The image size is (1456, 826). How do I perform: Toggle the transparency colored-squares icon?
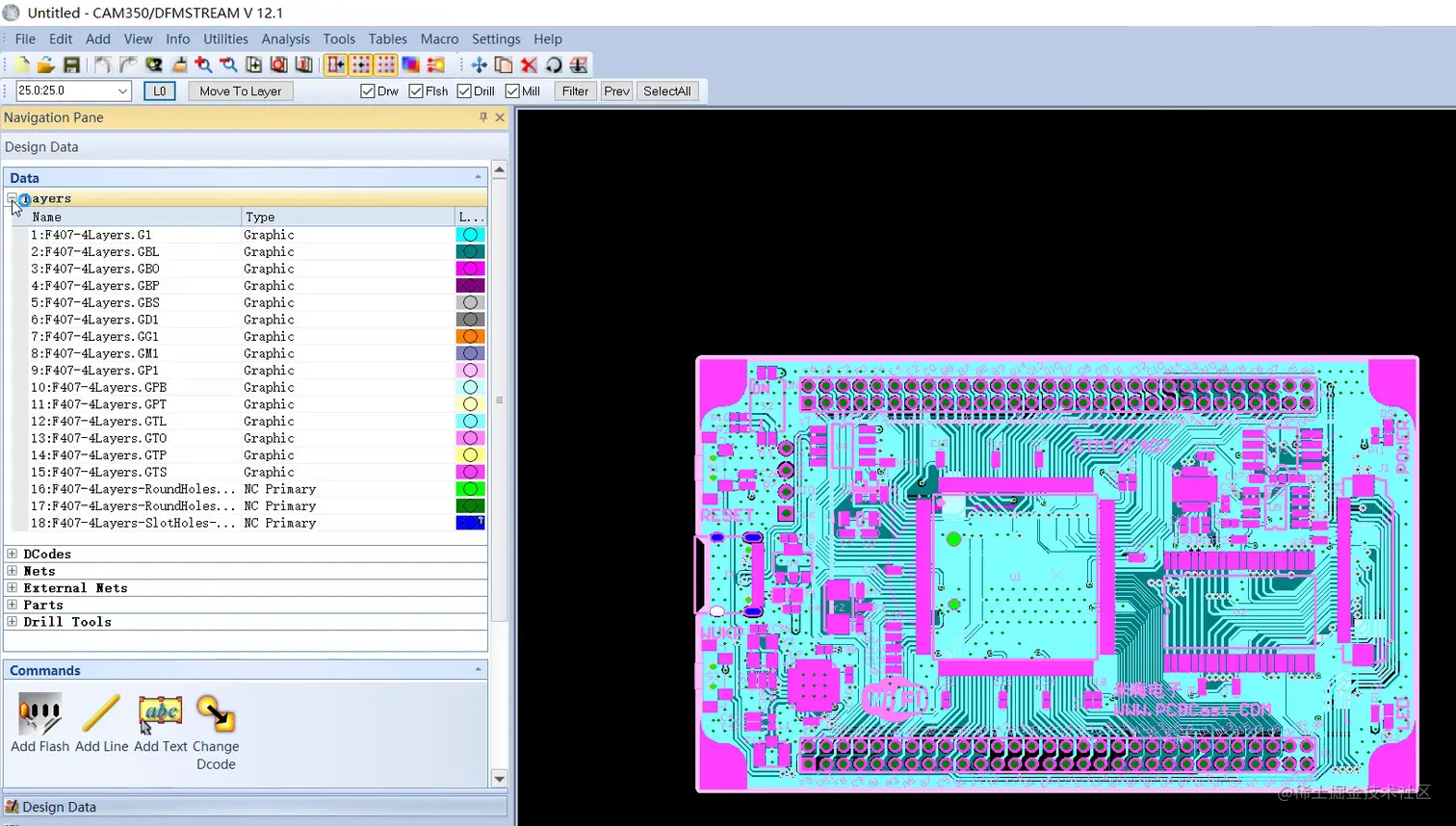(x=411, y=65)
